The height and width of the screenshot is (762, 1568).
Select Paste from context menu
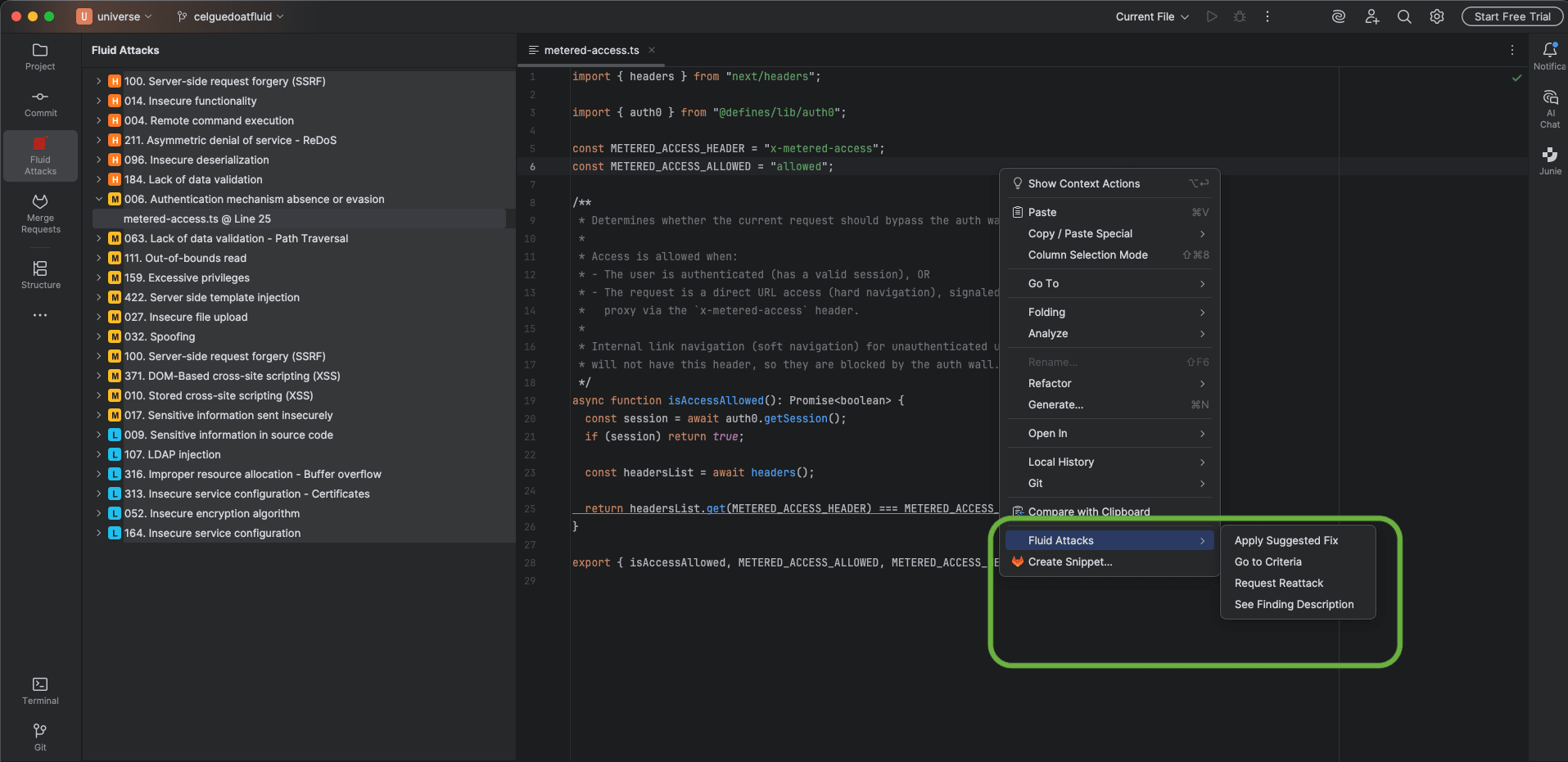click(1109, 212)
